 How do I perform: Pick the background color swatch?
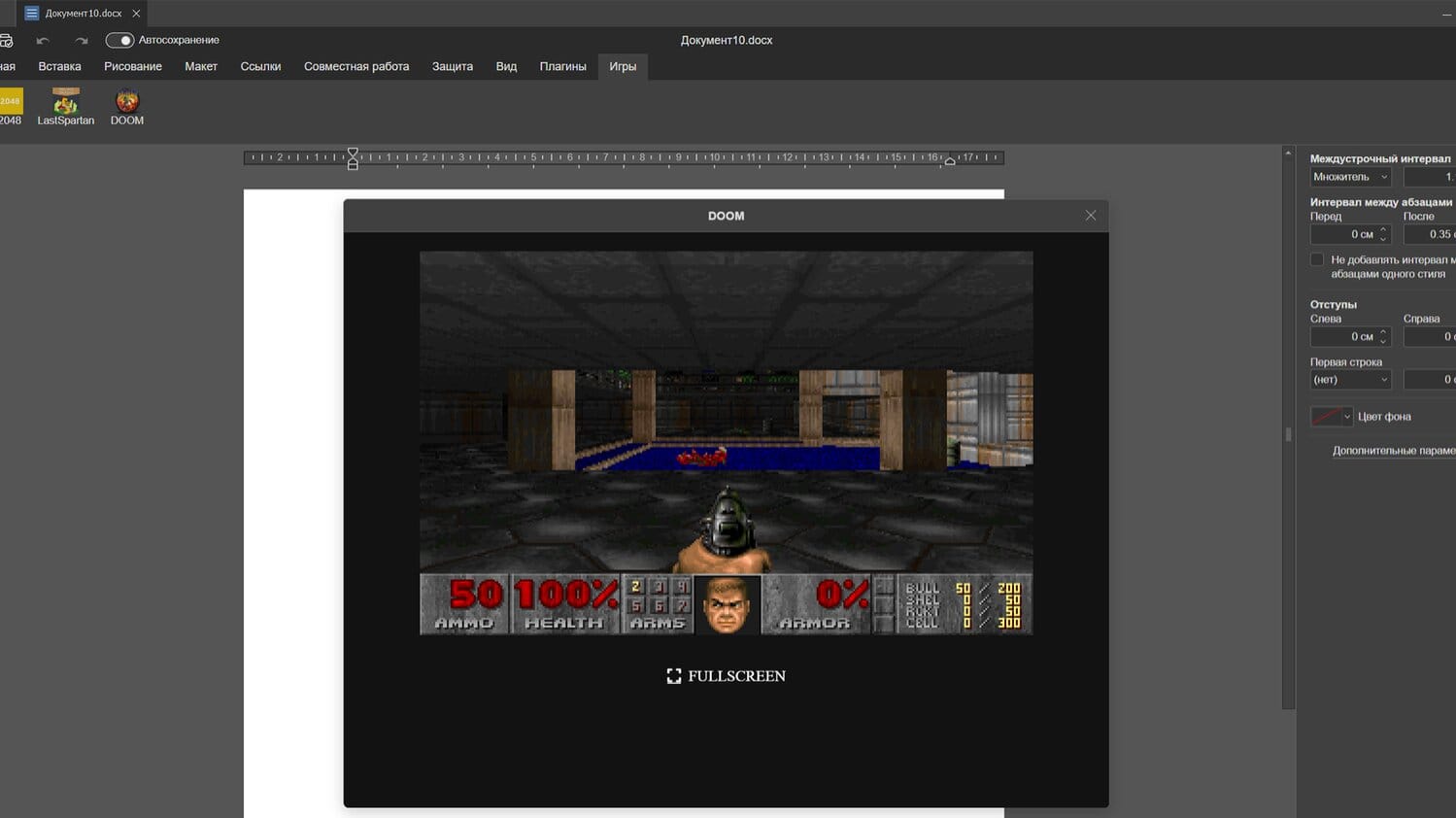point(1329,416)
